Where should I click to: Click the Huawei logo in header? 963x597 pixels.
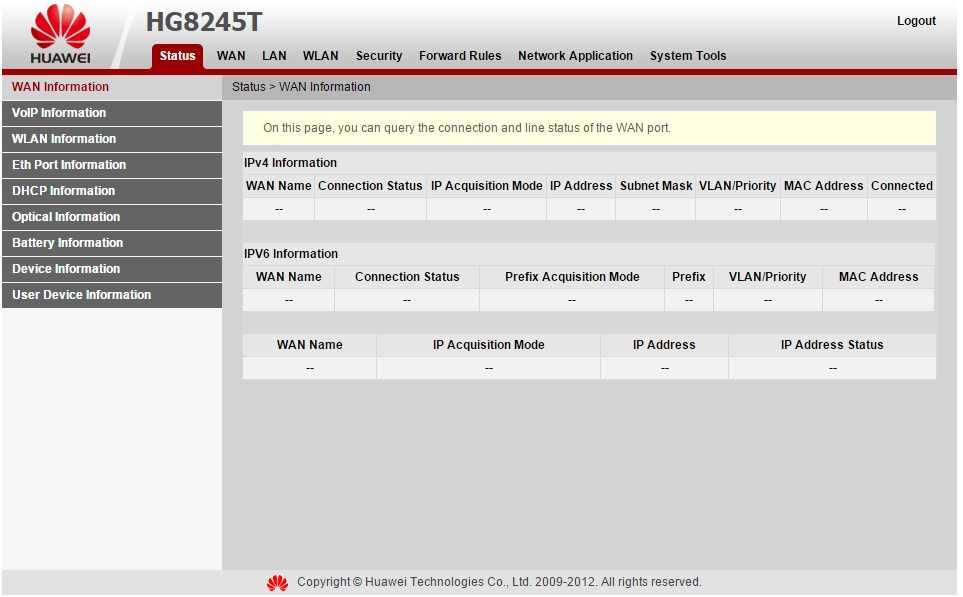60,34
